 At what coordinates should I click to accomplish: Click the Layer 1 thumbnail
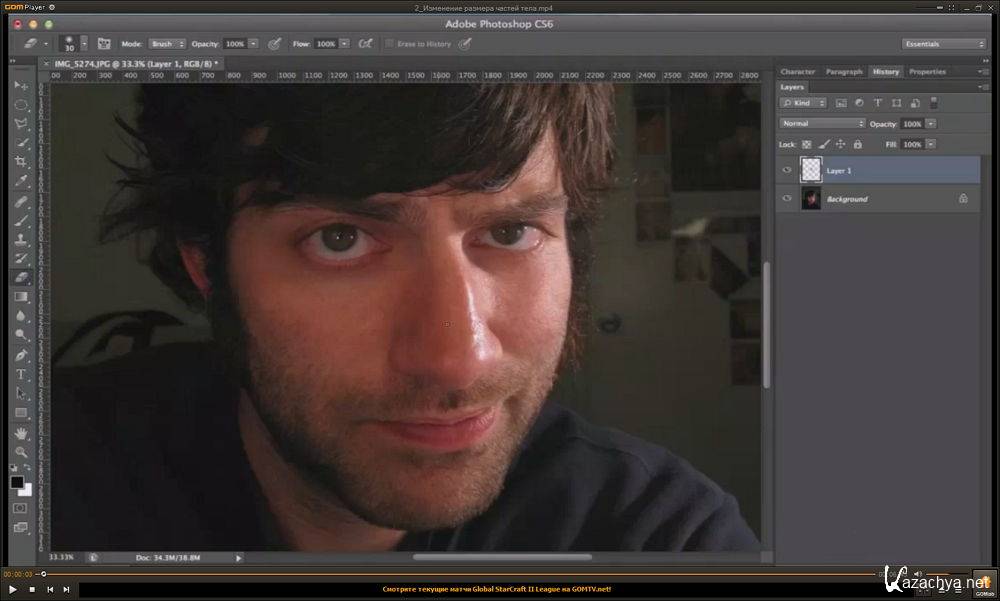click(810, 171)
